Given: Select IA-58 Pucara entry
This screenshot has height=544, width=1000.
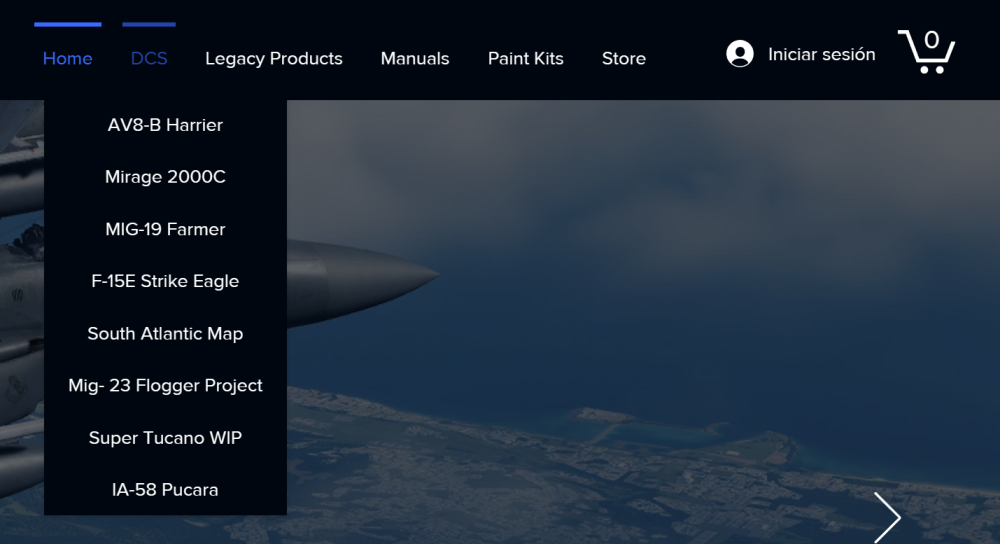Looking at the screenshot, I should 165,490.
